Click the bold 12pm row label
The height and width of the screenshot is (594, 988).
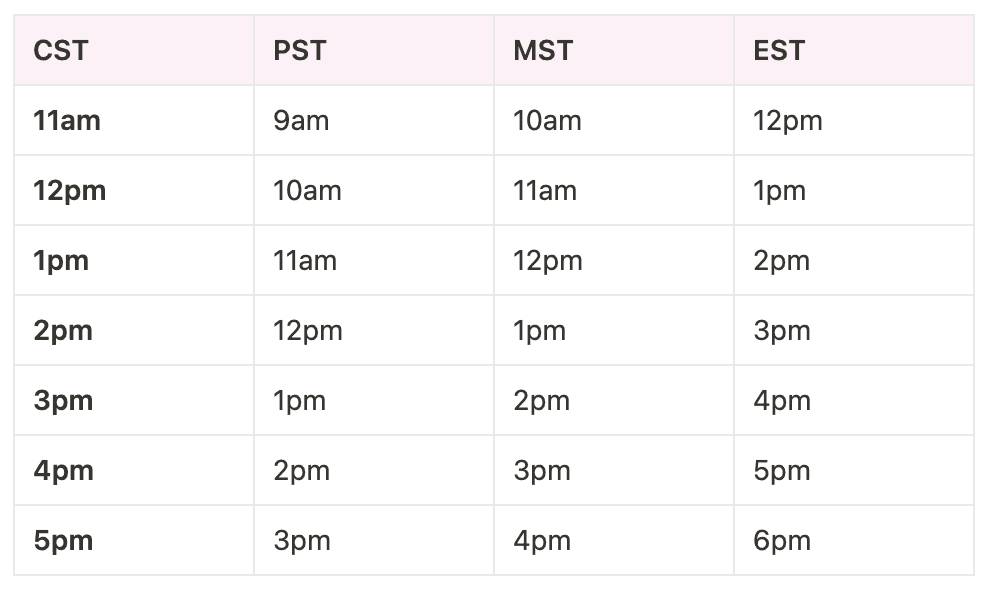tap(69, 191)
